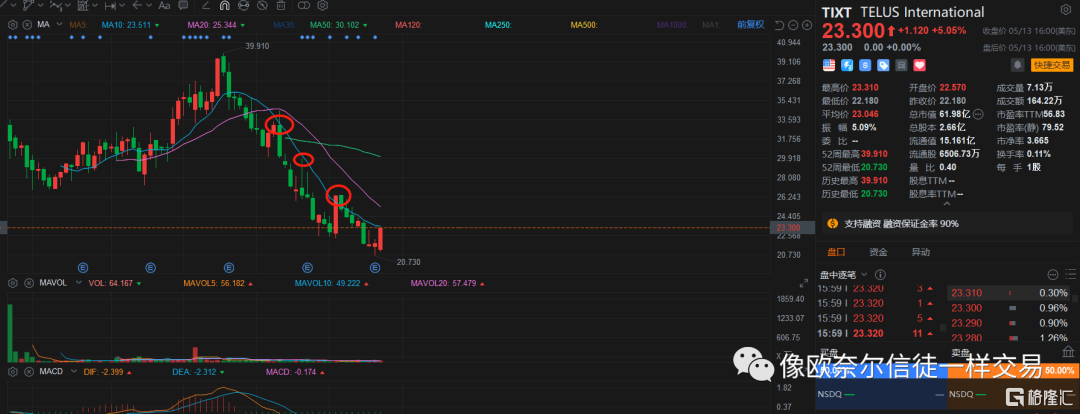Click the overlapping circles compare icon

[x=304, y=6]
